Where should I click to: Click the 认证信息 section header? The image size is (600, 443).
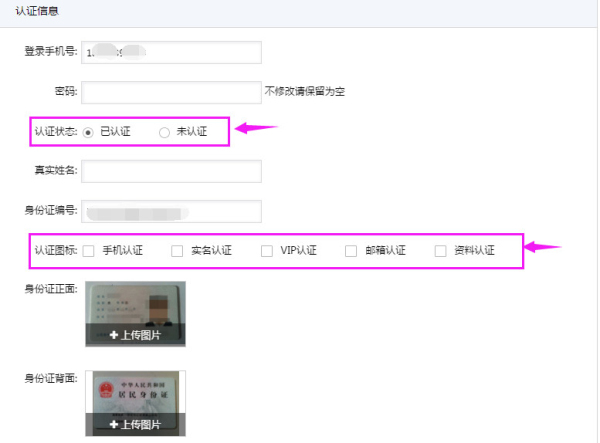click(x=37, y=12)
